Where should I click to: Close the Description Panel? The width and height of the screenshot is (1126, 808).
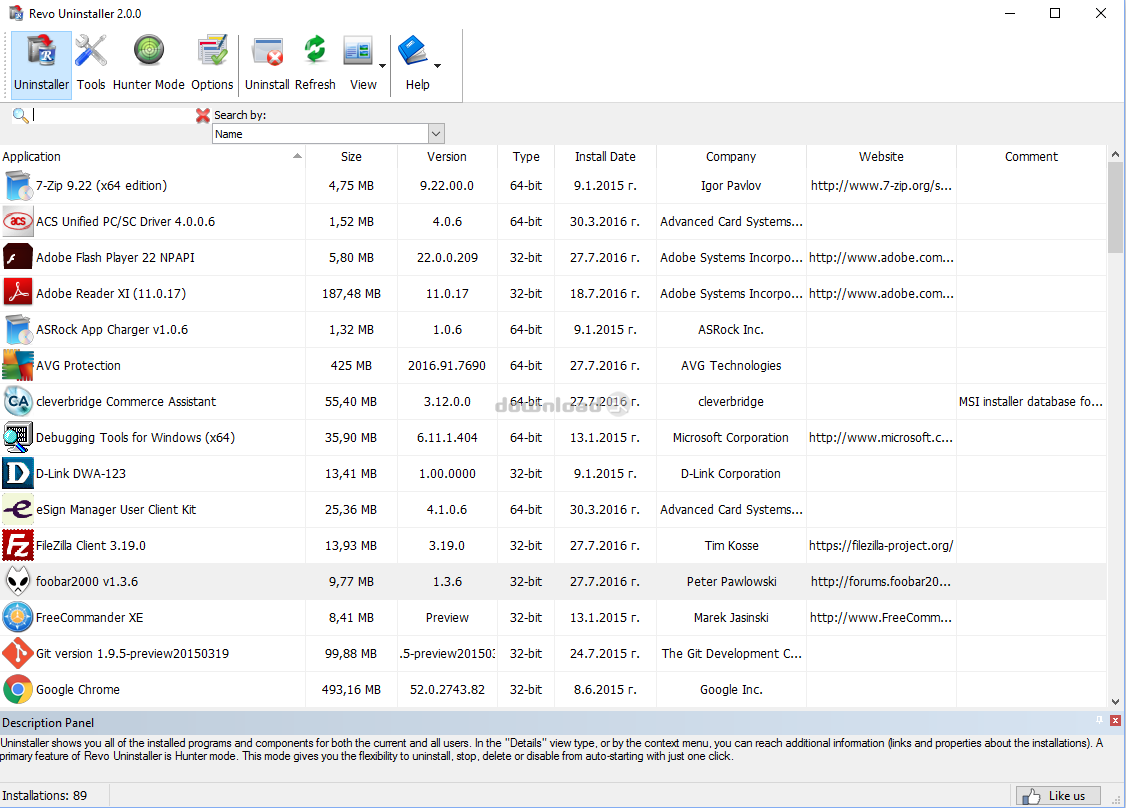click(x=1115, y=720)
